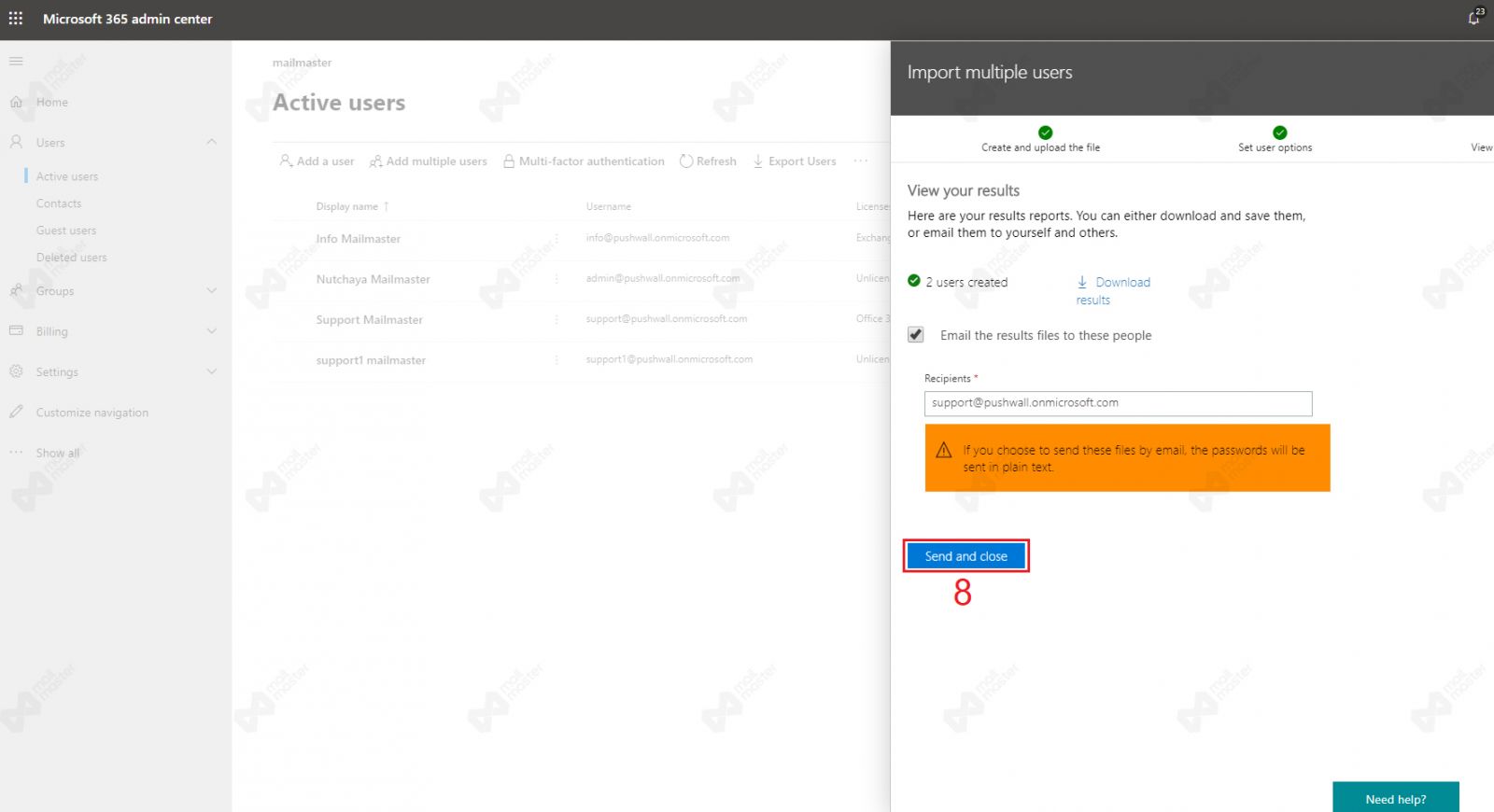Click the Send and close button
1494x812 pixels.
(966, 556)
